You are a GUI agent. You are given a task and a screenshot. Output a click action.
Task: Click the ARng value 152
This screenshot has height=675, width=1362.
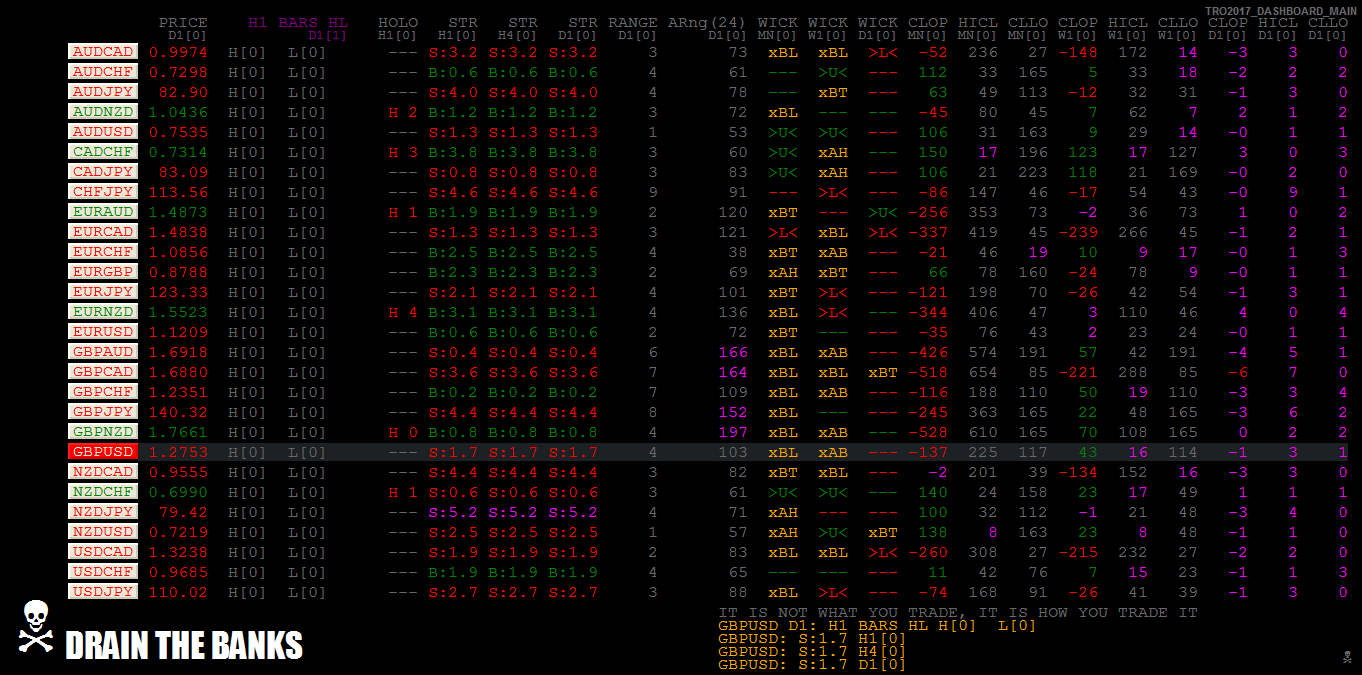[733, 412]
